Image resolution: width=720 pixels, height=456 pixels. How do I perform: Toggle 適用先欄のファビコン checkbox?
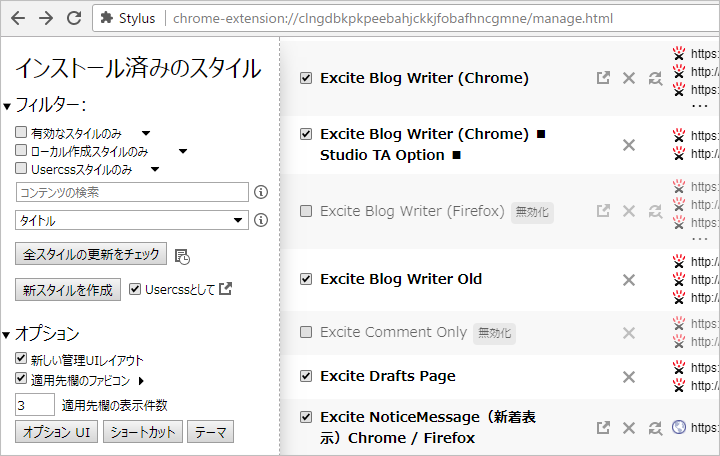[21, 378]
